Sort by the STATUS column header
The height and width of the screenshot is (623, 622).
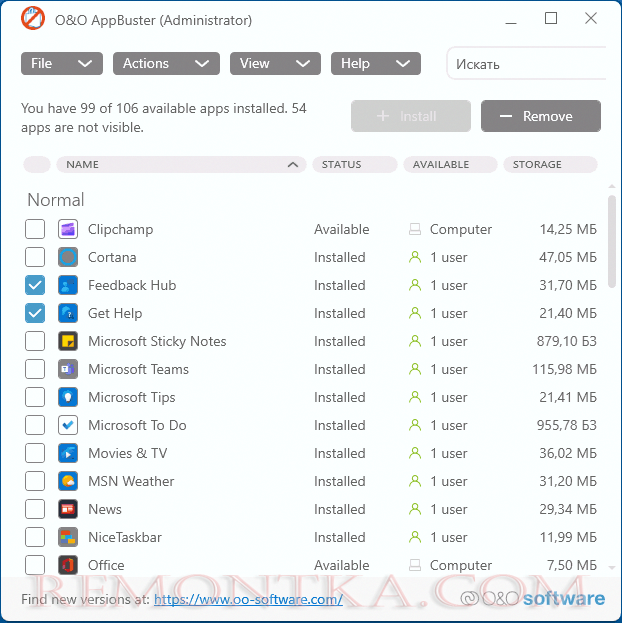point(355,164)
